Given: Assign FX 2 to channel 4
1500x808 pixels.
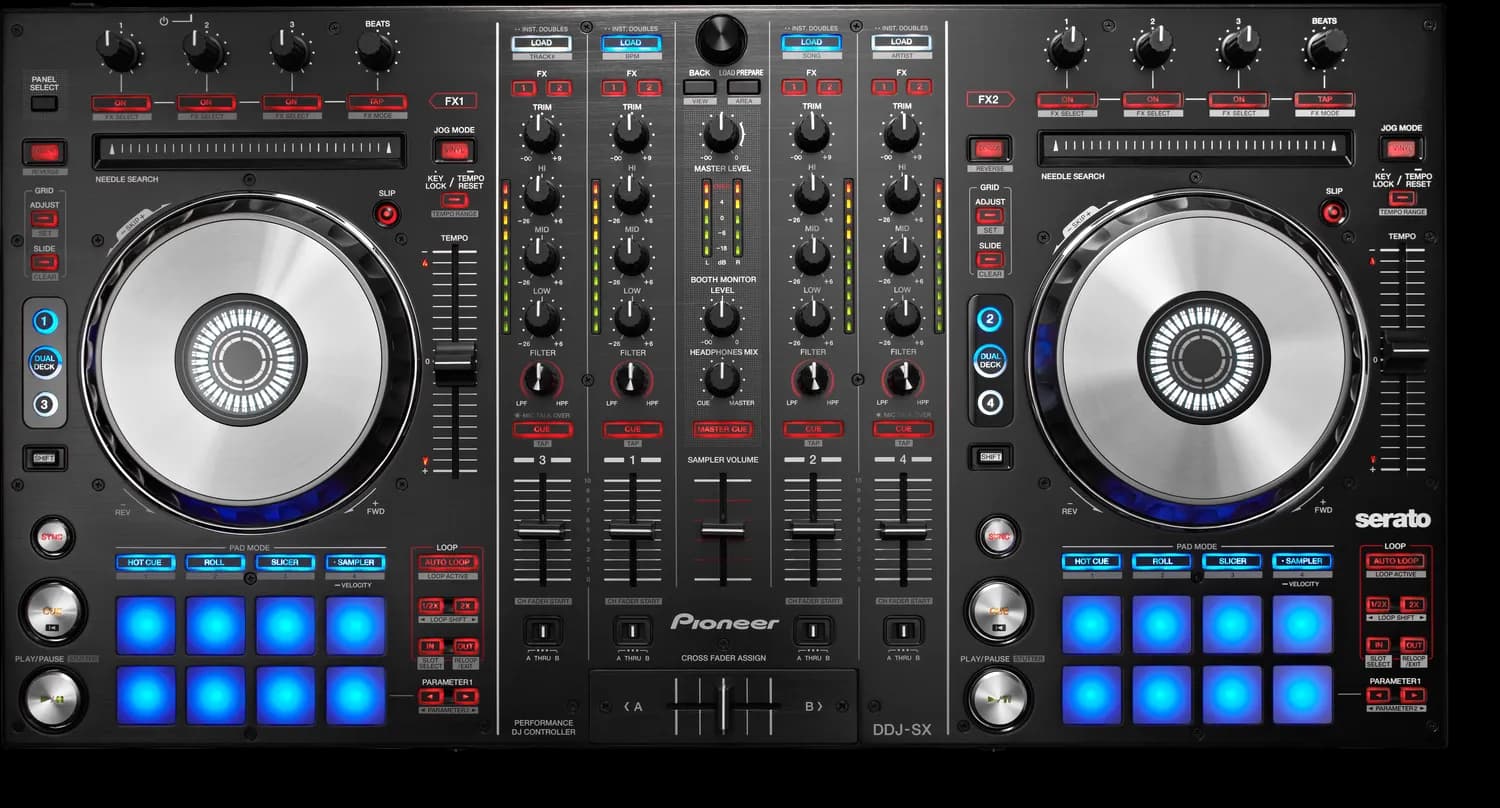Looking at the screenshot, I should tap(919, 88).
